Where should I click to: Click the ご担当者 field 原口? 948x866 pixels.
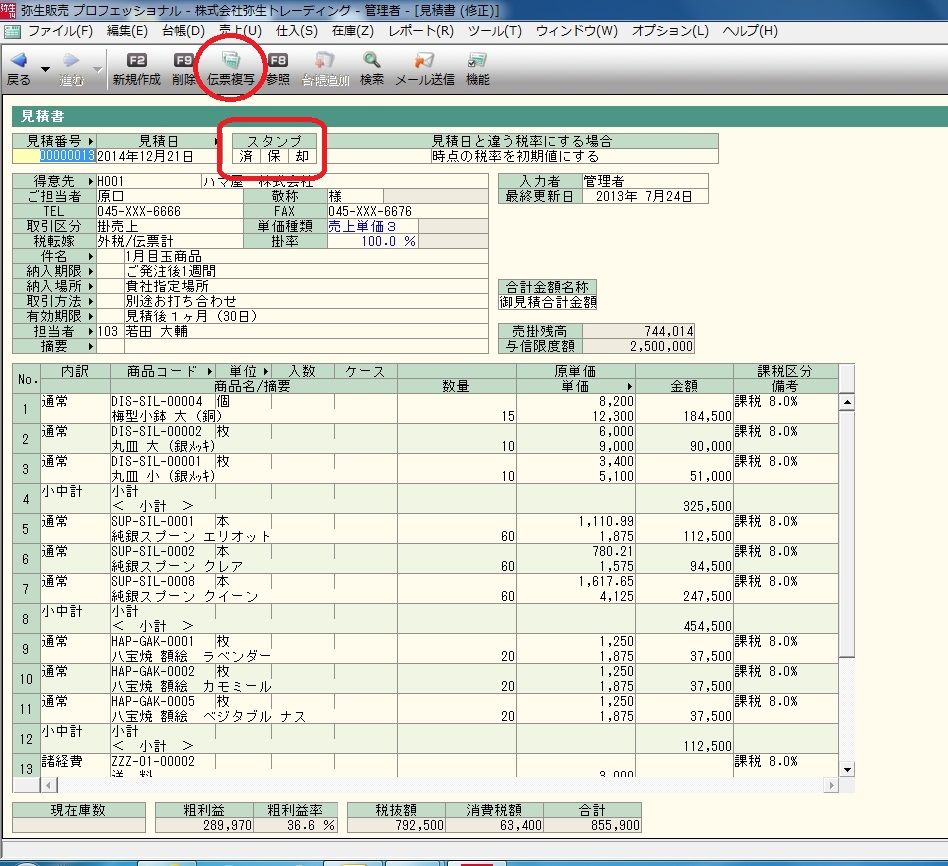(169, 197)
